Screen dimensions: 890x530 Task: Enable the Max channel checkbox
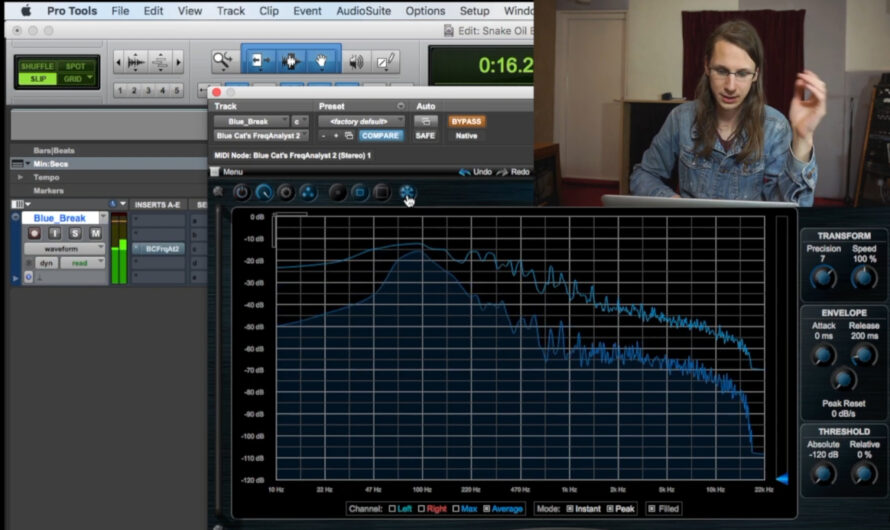(x=456, y=508)
